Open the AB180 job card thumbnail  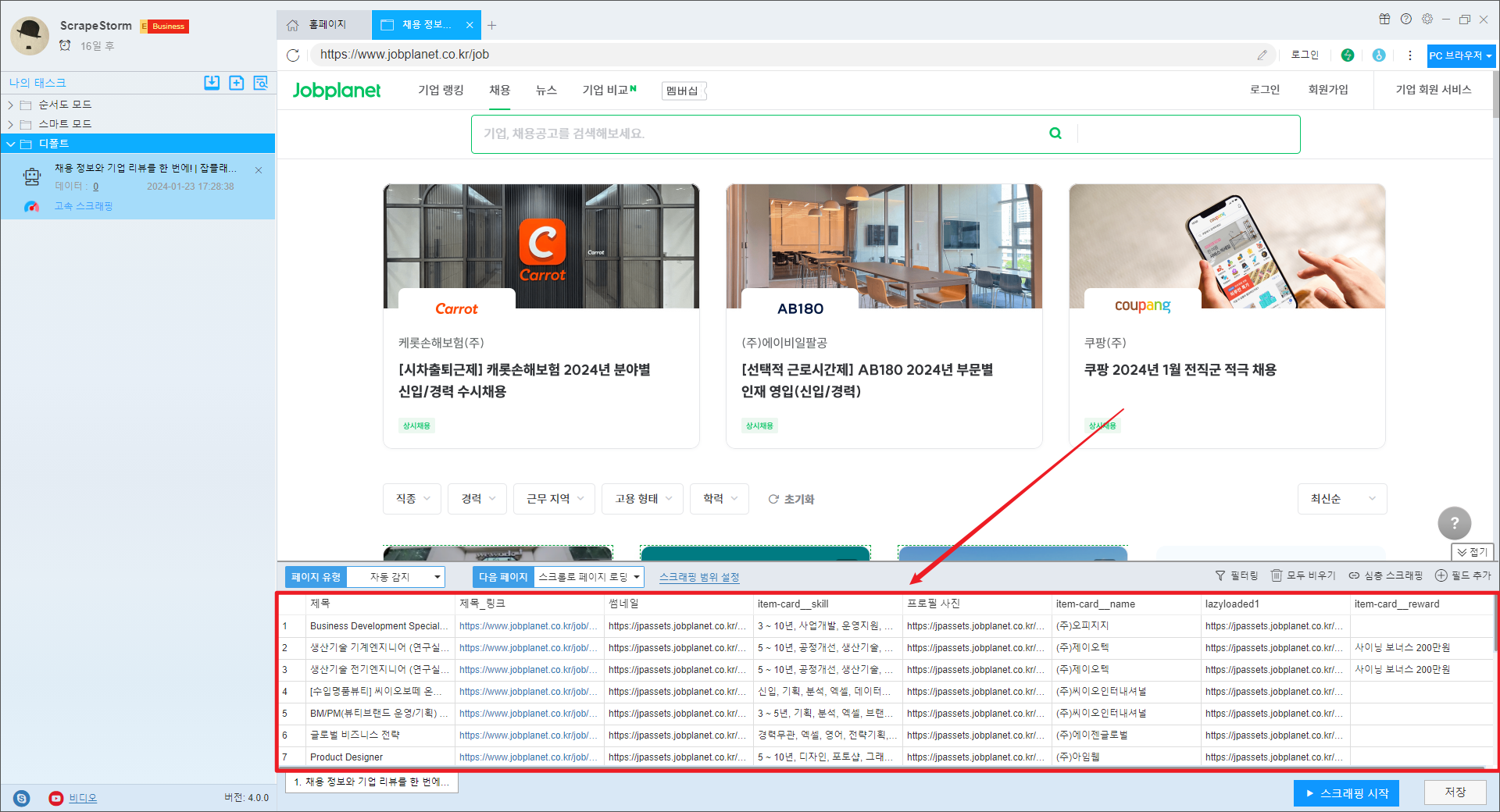tap(884, 246)
